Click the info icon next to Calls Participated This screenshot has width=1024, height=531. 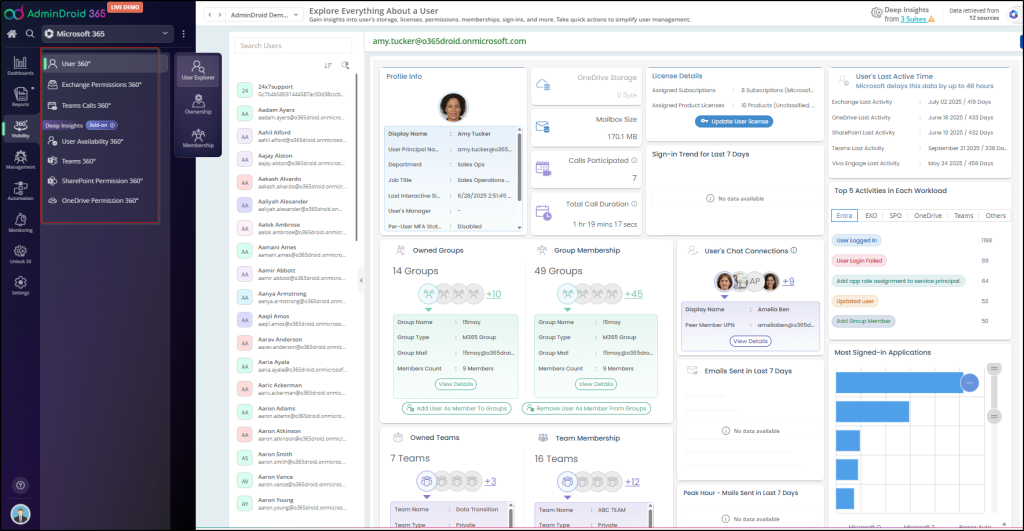click(x=634, y=160)
